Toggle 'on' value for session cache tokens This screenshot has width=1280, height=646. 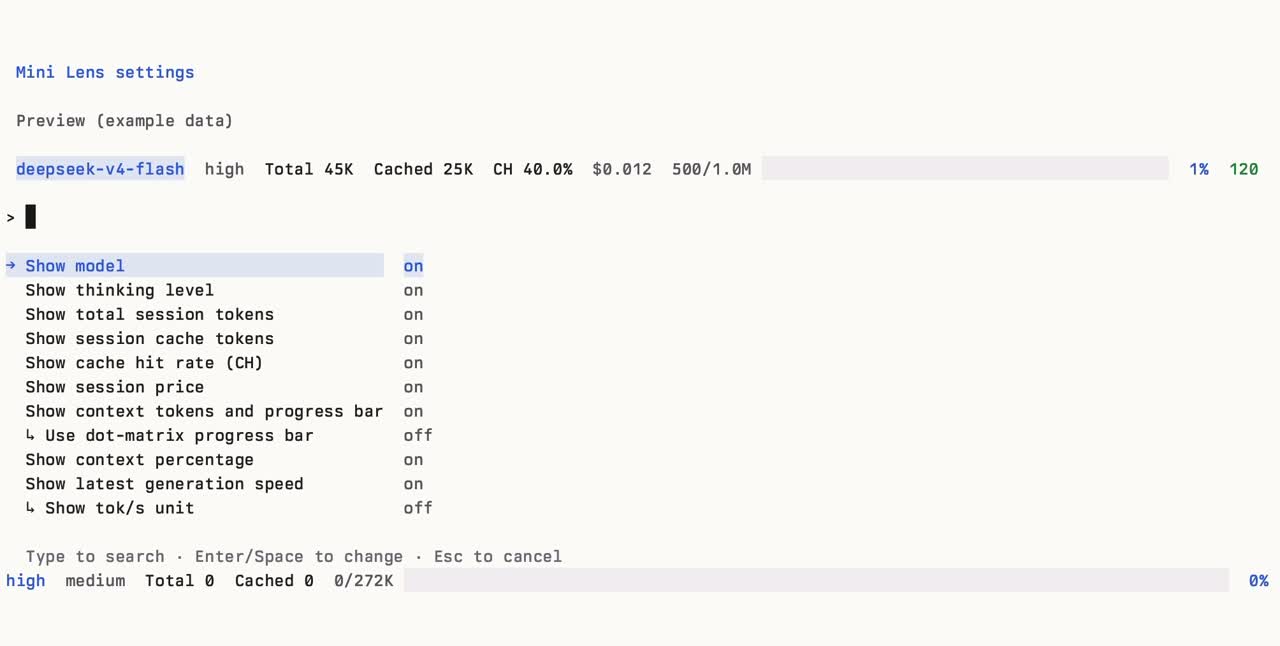pyautogui.click(x=413, y=339)
